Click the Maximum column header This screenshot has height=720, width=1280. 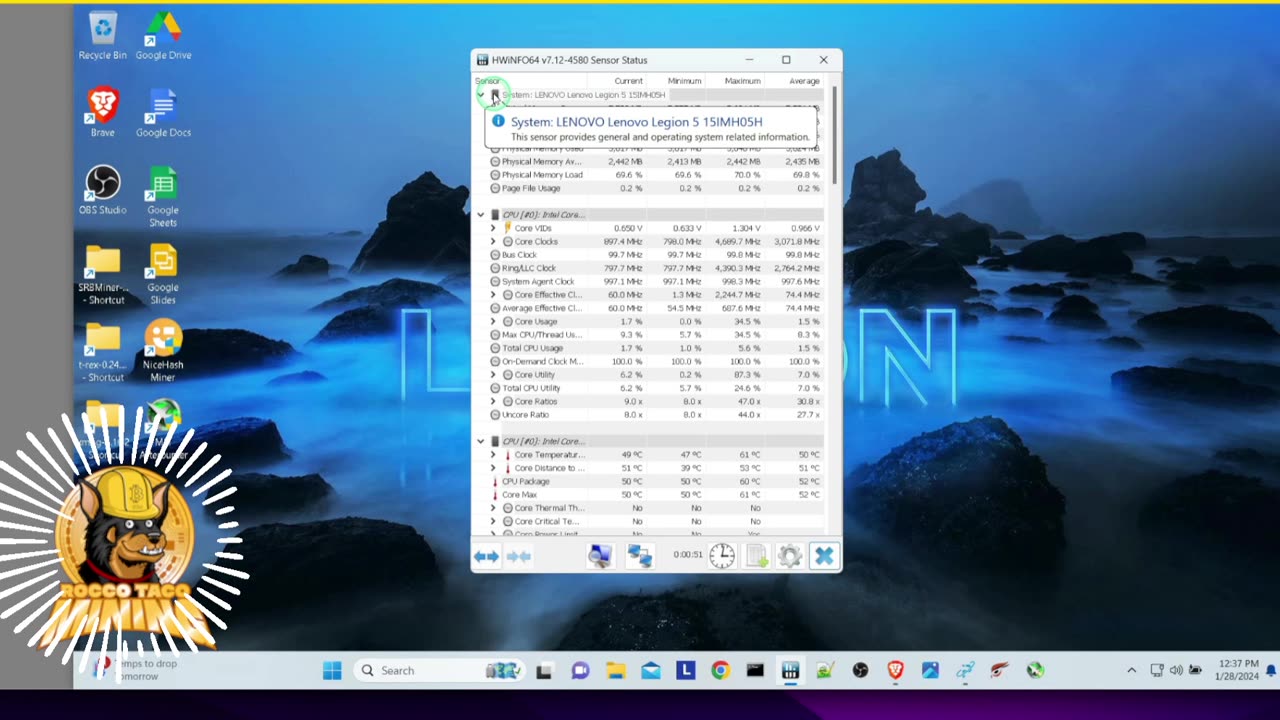(x=735, y=81)
